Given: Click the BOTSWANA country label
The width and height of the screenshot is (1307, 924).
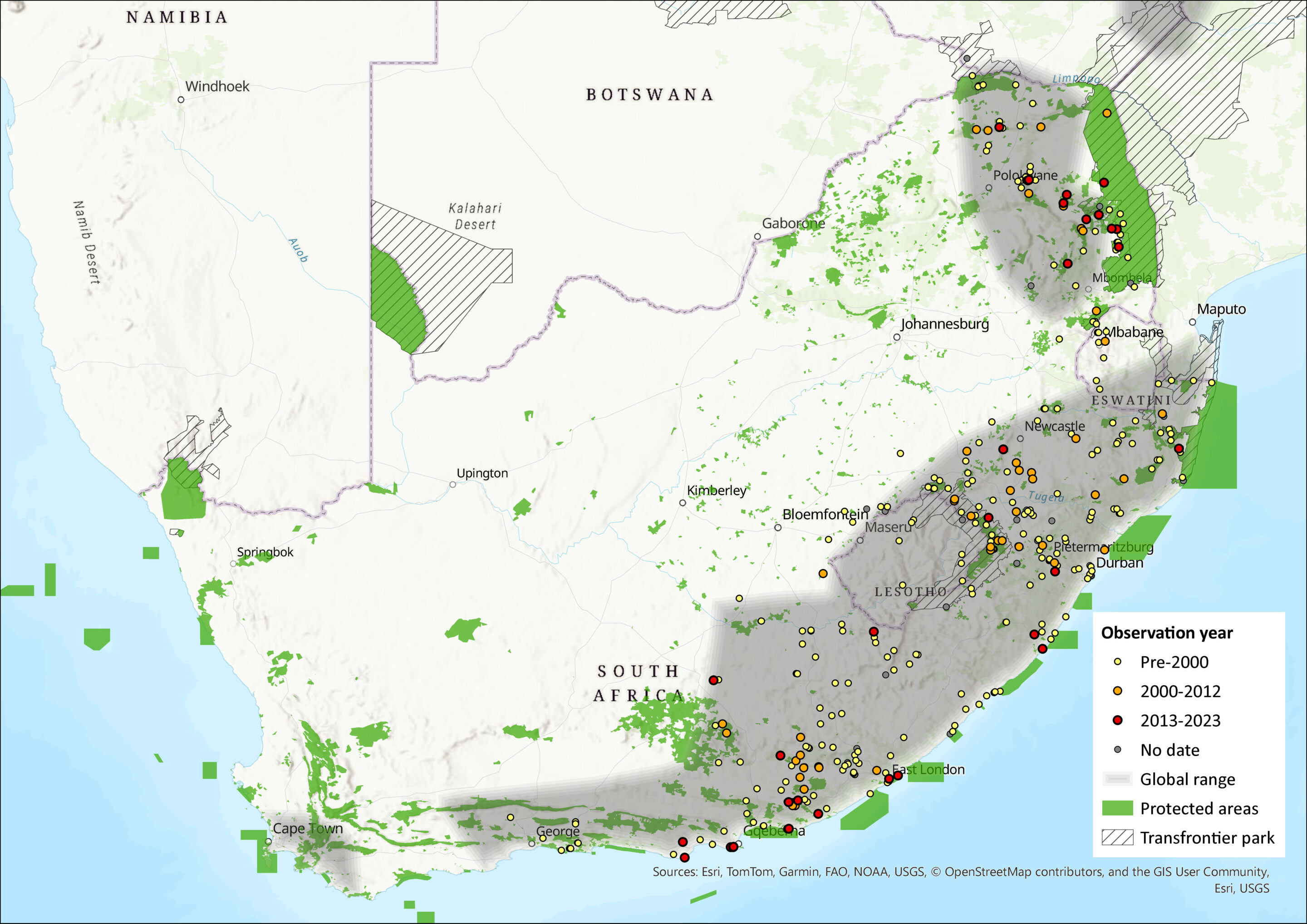Looking at the screenshot, I should click(649, 94).
